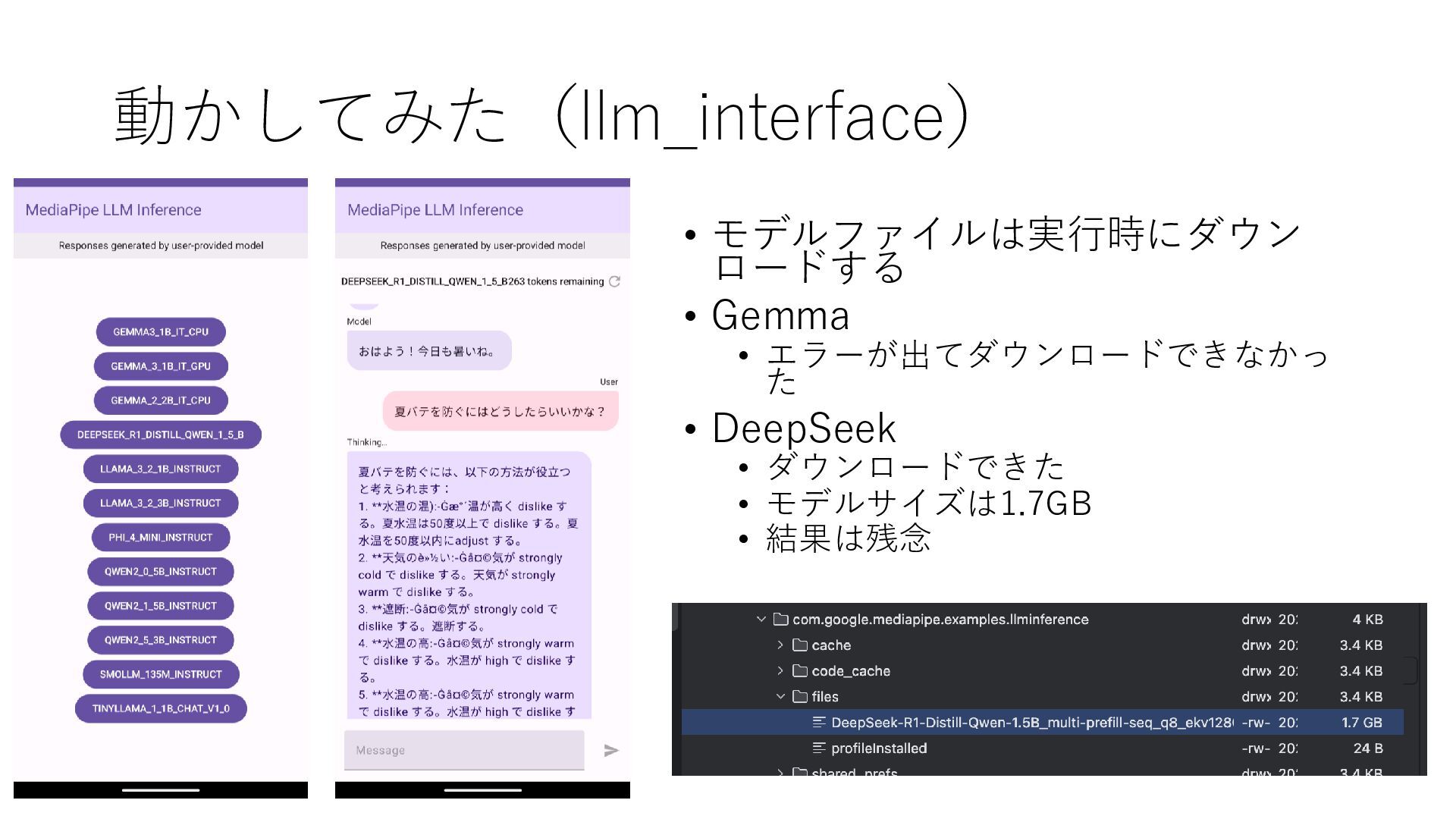Click the User label above the pink bubble

(609, 382)
